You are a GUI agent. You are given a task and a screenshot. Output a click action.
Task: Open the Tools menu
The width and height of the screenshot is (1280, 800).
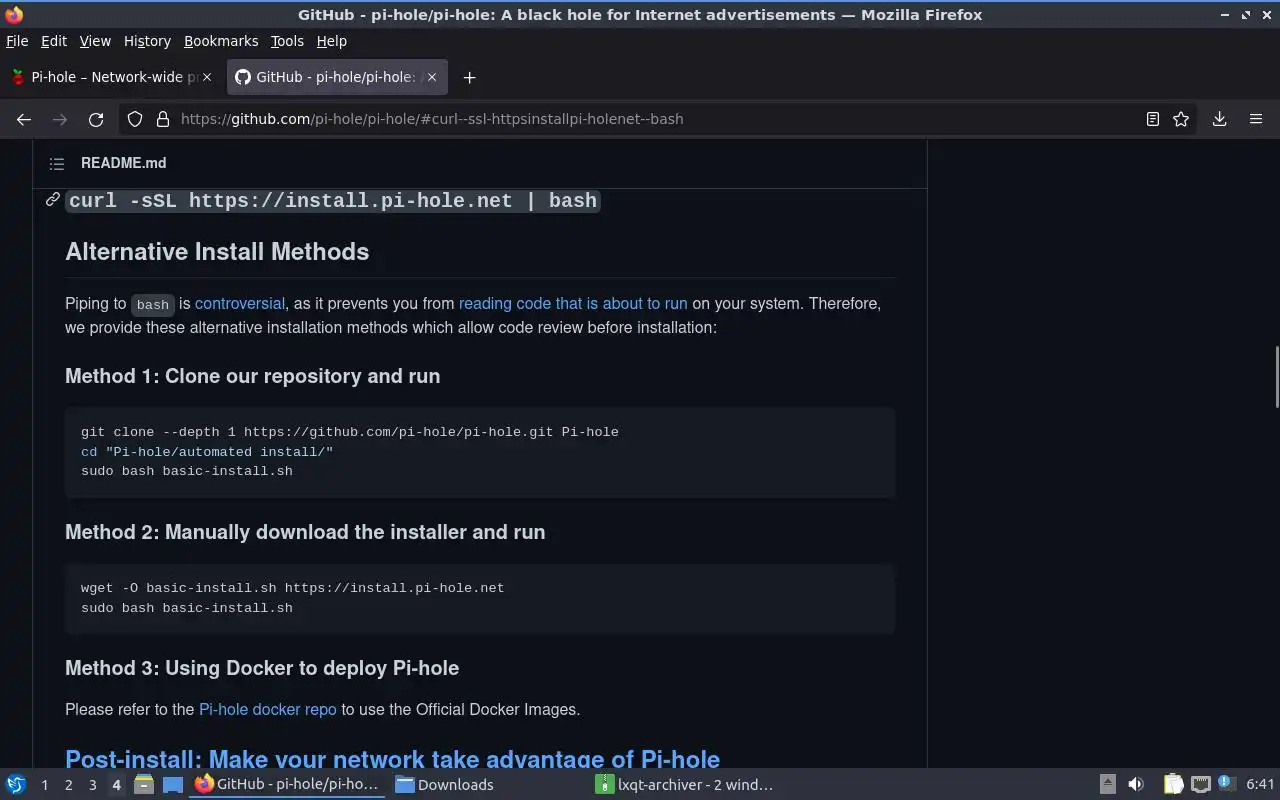tap(287, 41)
